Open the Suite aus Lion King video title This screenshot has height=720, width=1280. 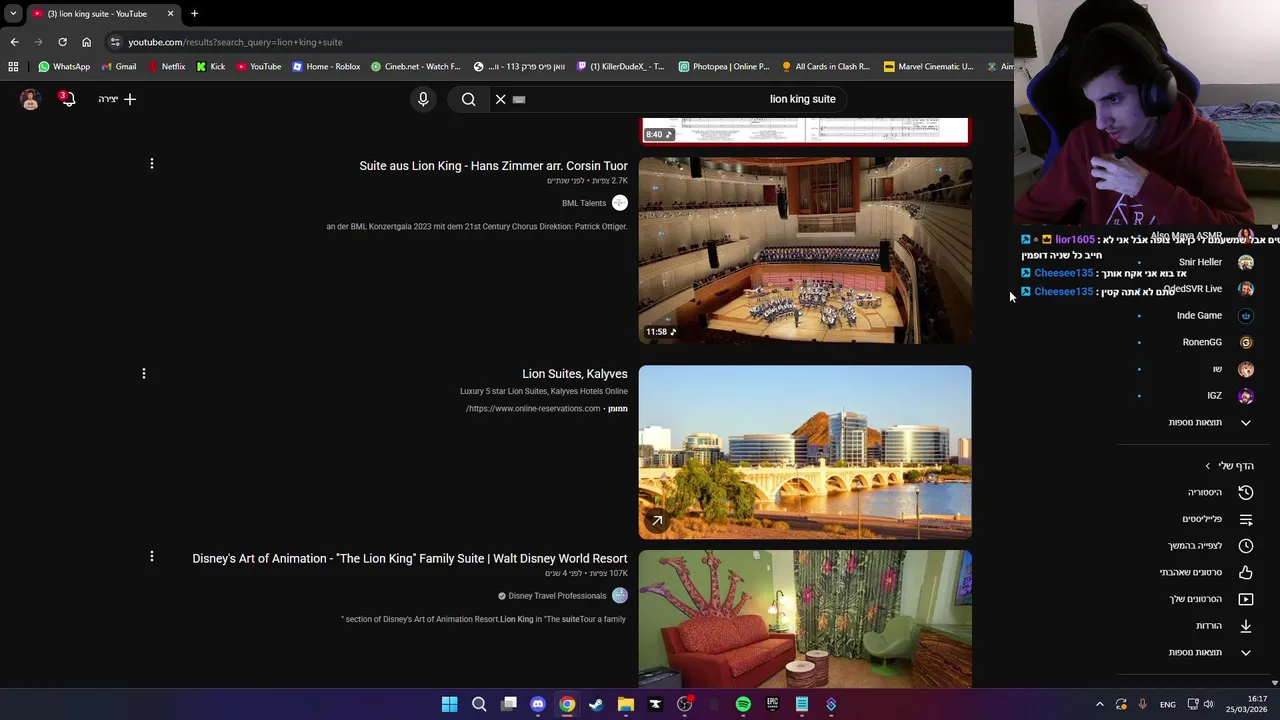[x=493, y=166]
